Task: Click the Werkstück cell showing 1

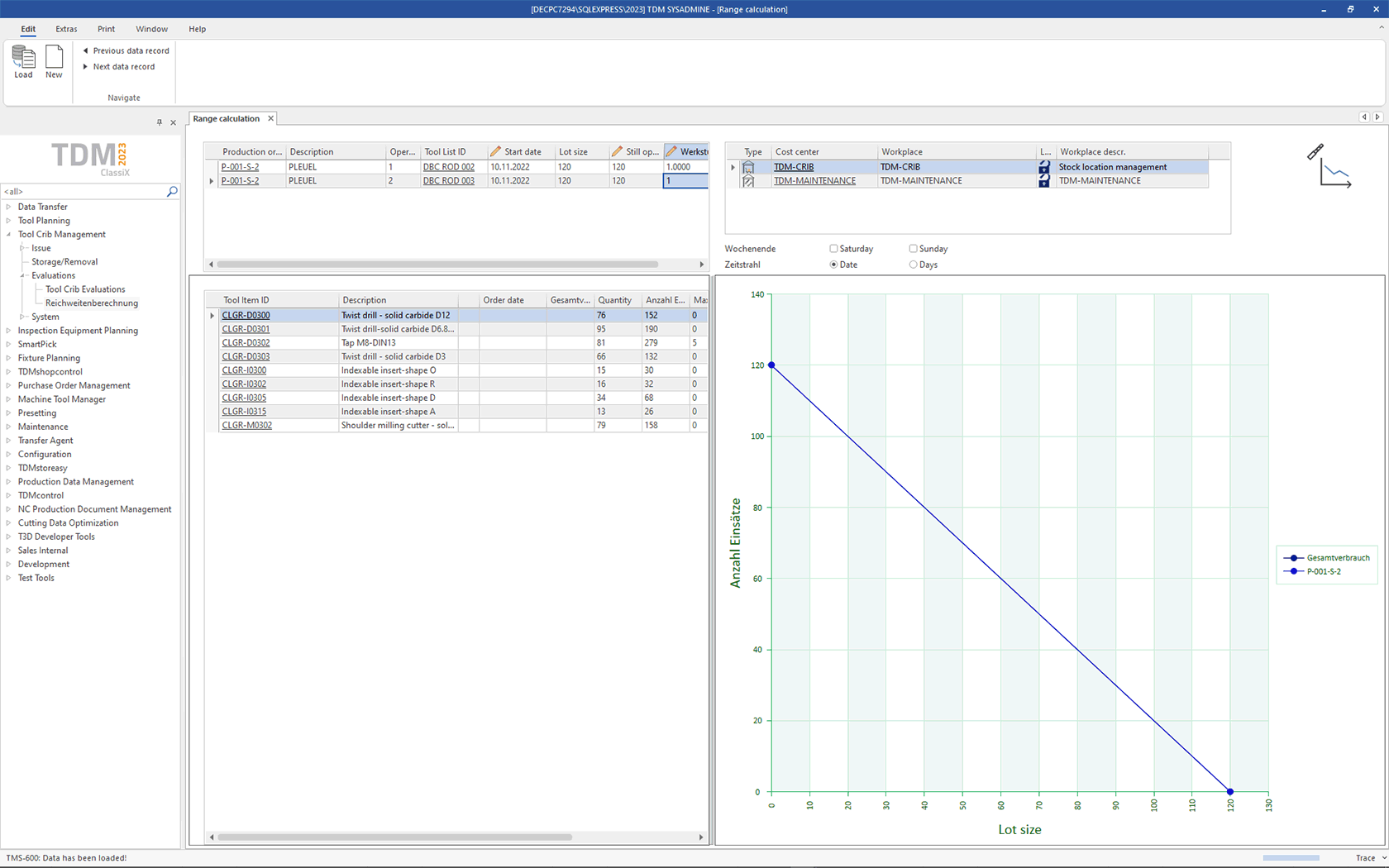Action: tap(685, 181)
